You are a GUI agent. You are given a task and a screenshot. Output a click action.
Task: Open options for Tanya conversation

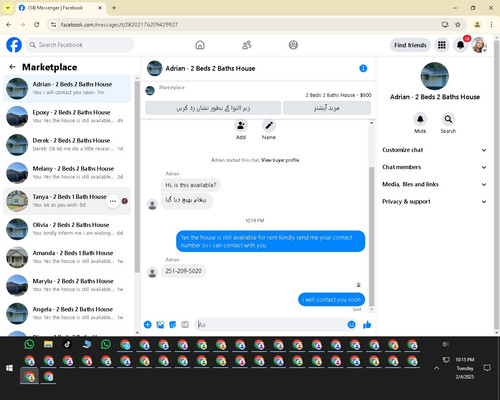113,201
